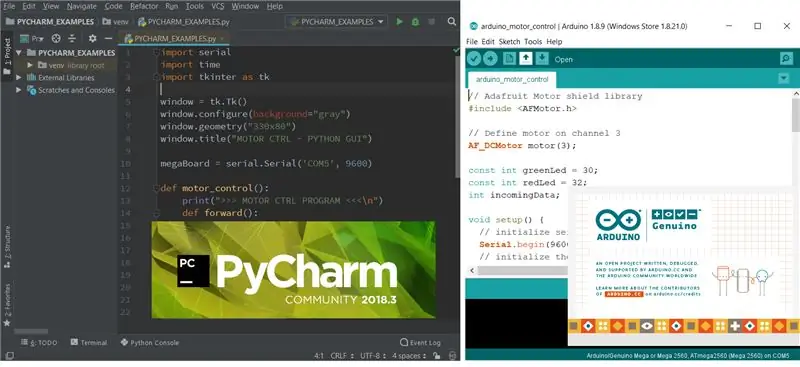800x367 pixels.
Task: Open PyCharm Navigate menu
Action: pyautogui.click(x=82, y=6)
